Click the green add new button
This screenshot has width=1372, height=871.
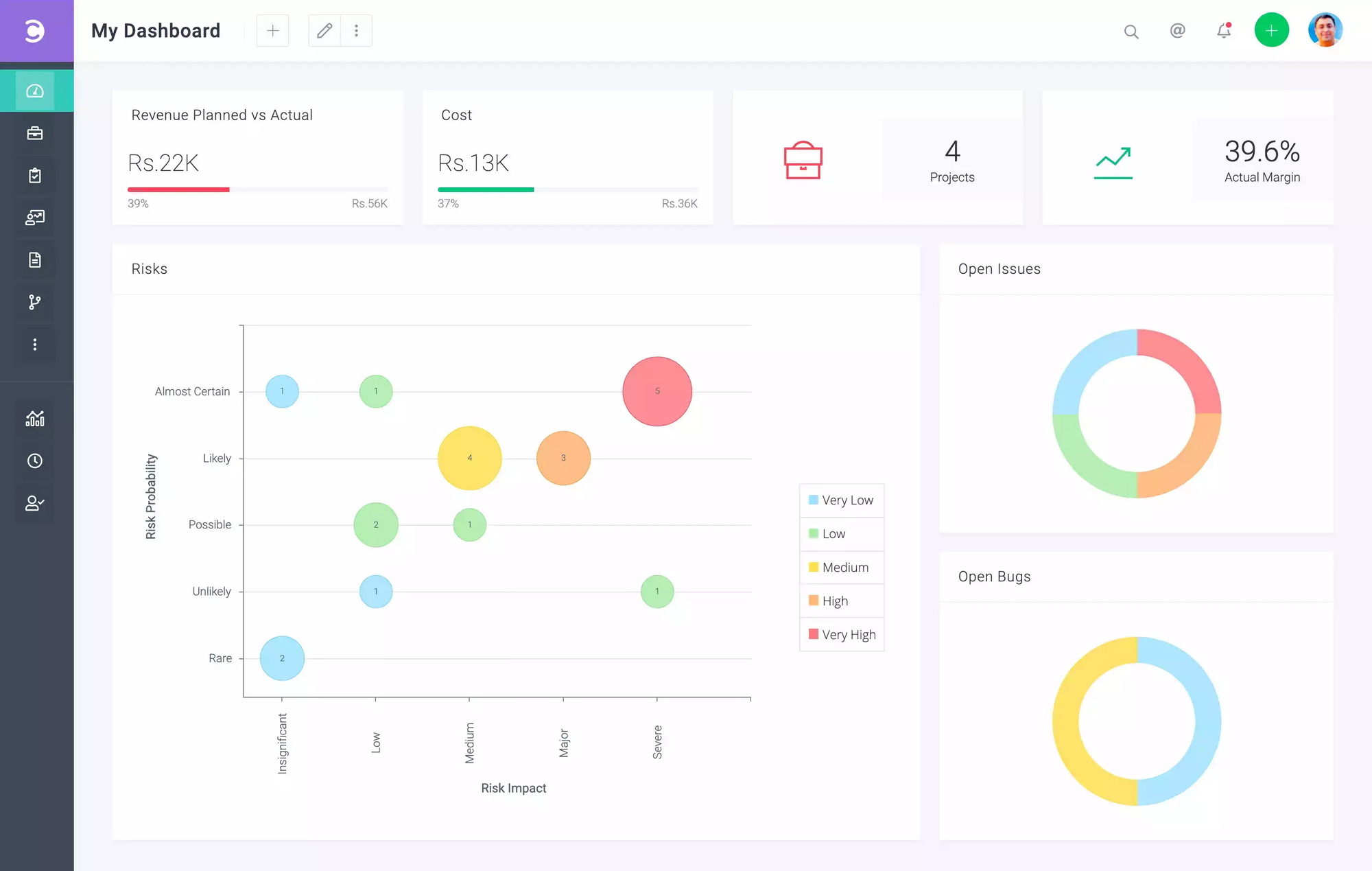1271,30
